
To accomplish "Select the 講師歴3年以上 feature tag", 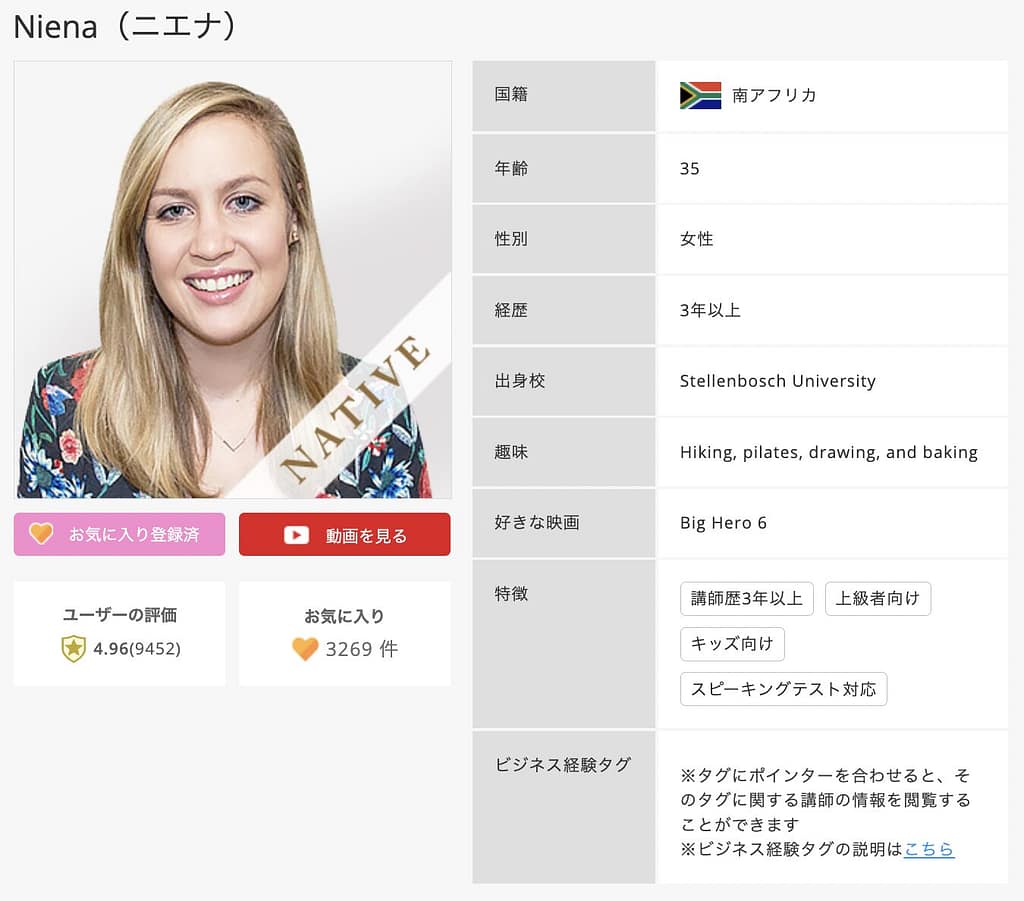I will (747, 598).
